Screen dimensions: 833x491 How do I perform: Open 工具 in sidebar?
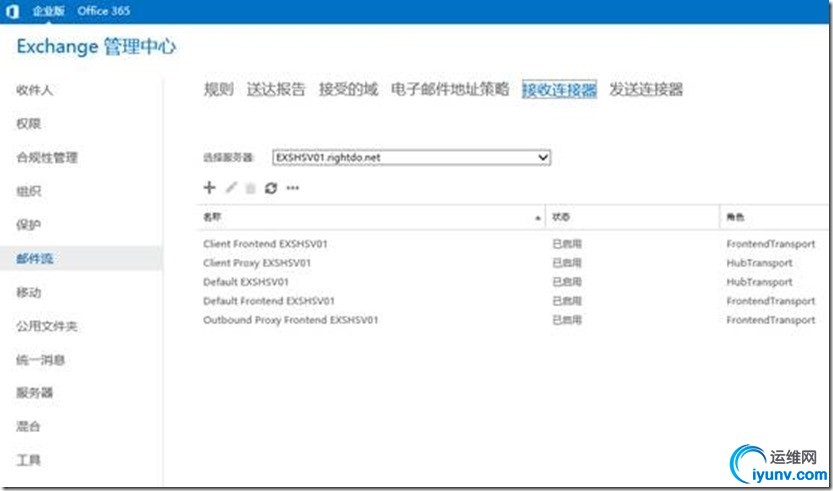(28, 460)
